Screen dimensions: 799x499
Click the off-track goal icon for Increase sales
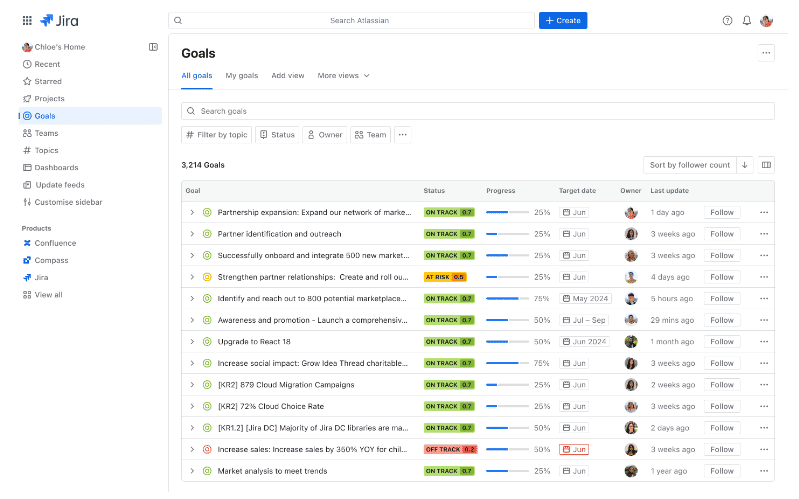[207, 450]
